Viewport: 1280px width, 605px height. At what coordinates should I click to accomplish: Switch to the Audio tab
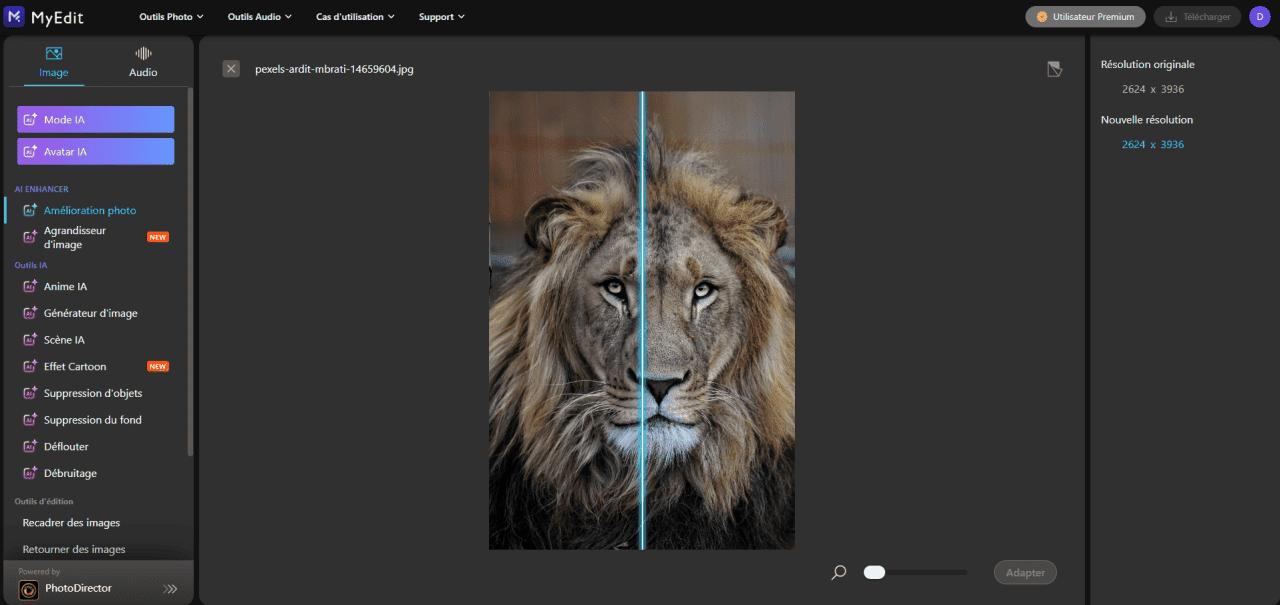click(x=143, y=62)
